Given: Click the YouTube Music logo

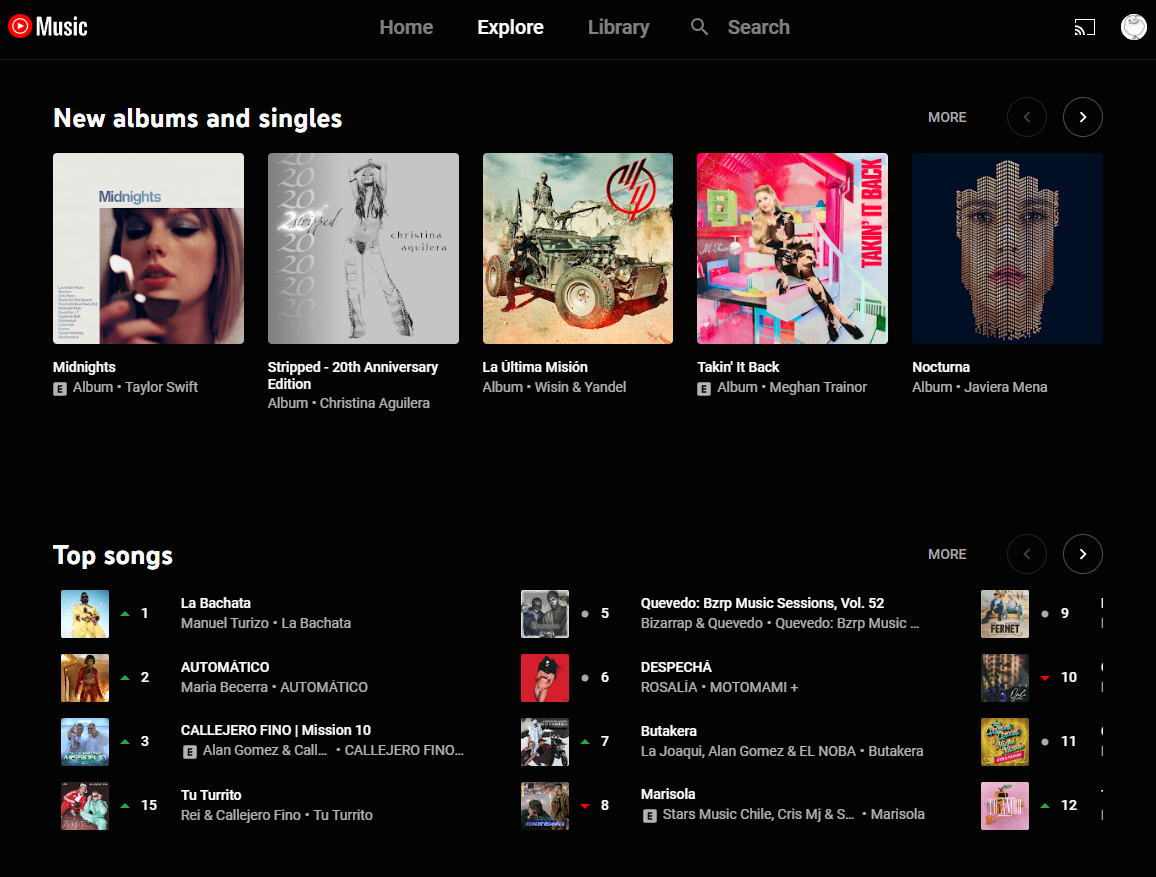Looking at the screenshot, I should (48, 27).
